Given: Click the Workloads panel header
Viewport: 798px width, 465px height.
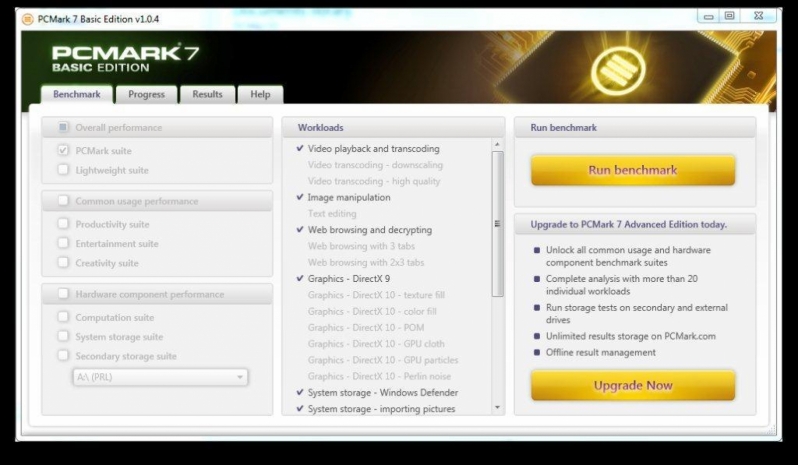Looking at the screenshot, I should point(393,127).
